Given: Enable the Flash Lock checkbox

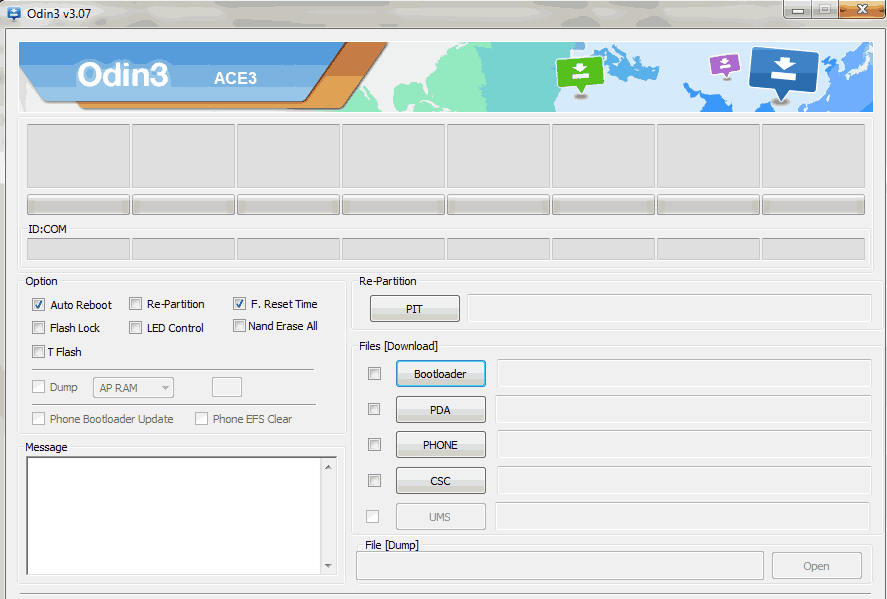Looking at the screenshot, I should point(38,327).
